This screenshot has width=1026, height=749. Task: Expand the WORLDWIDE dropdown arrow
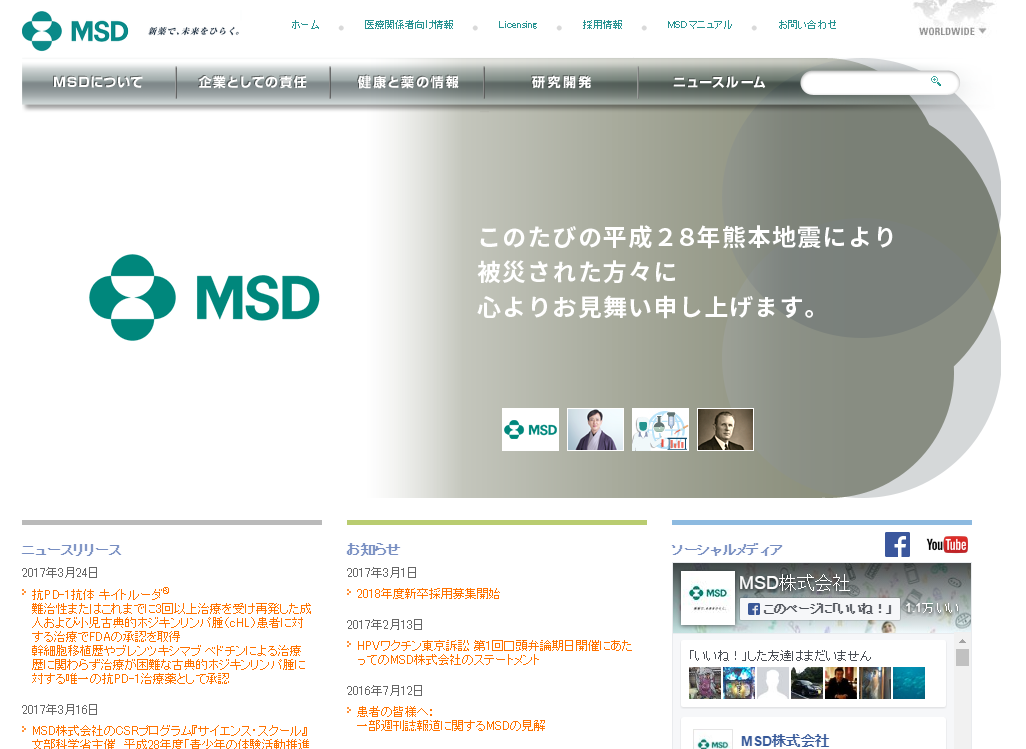coord(982,31)
